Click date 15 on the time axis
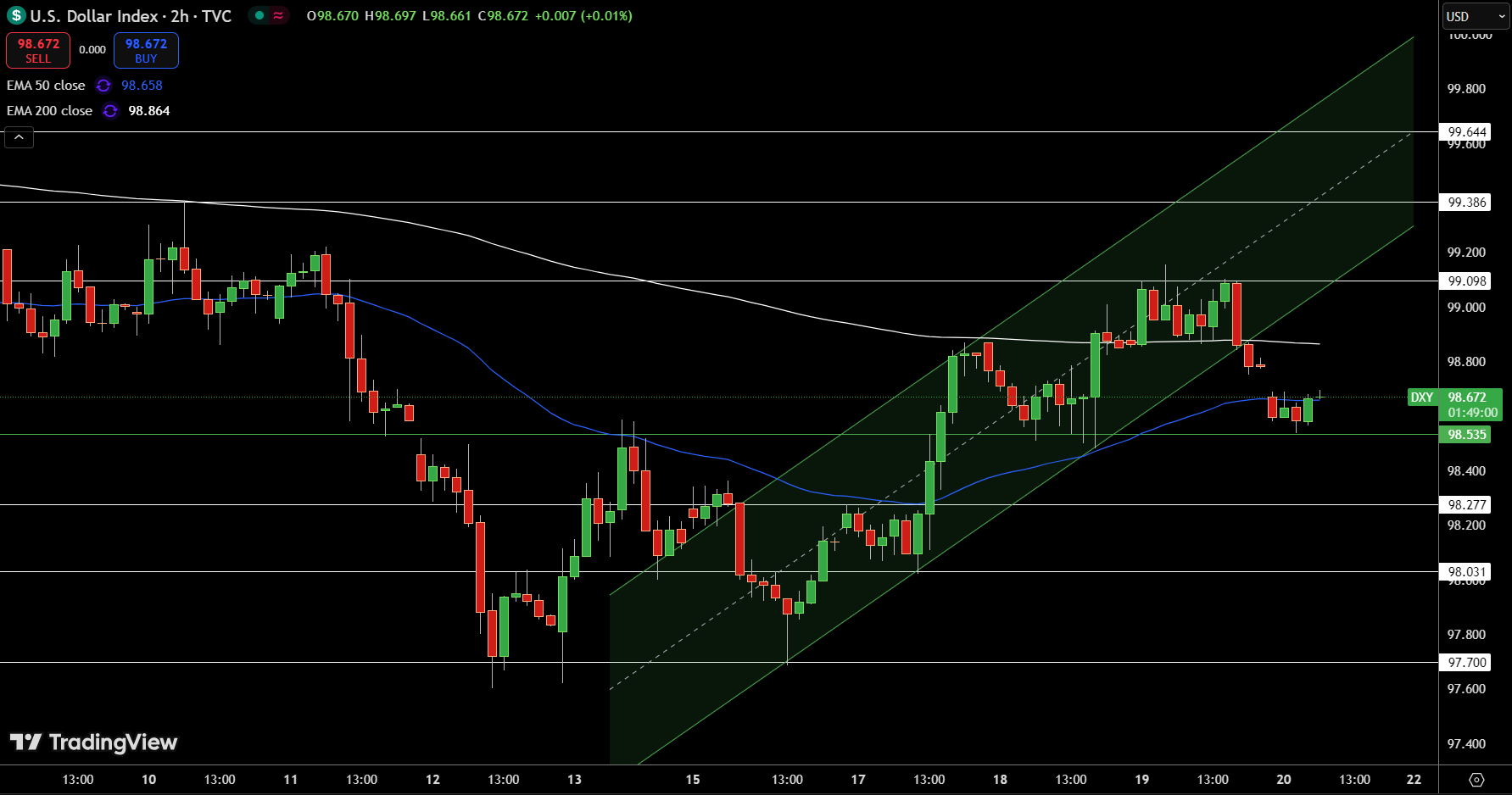This screenshot has width=1512, height=795. pyautogui.click(x=693, y=780)
